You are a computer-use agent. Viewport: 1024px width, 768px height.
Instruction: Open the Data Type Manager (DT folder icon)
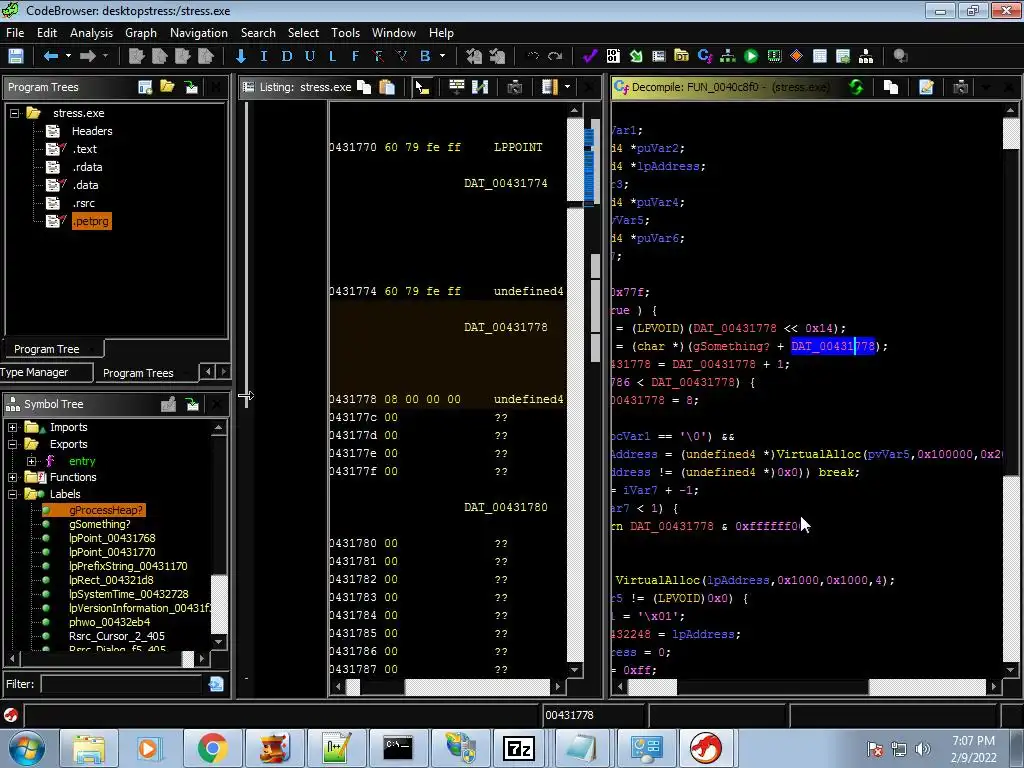tap(681, 56)
